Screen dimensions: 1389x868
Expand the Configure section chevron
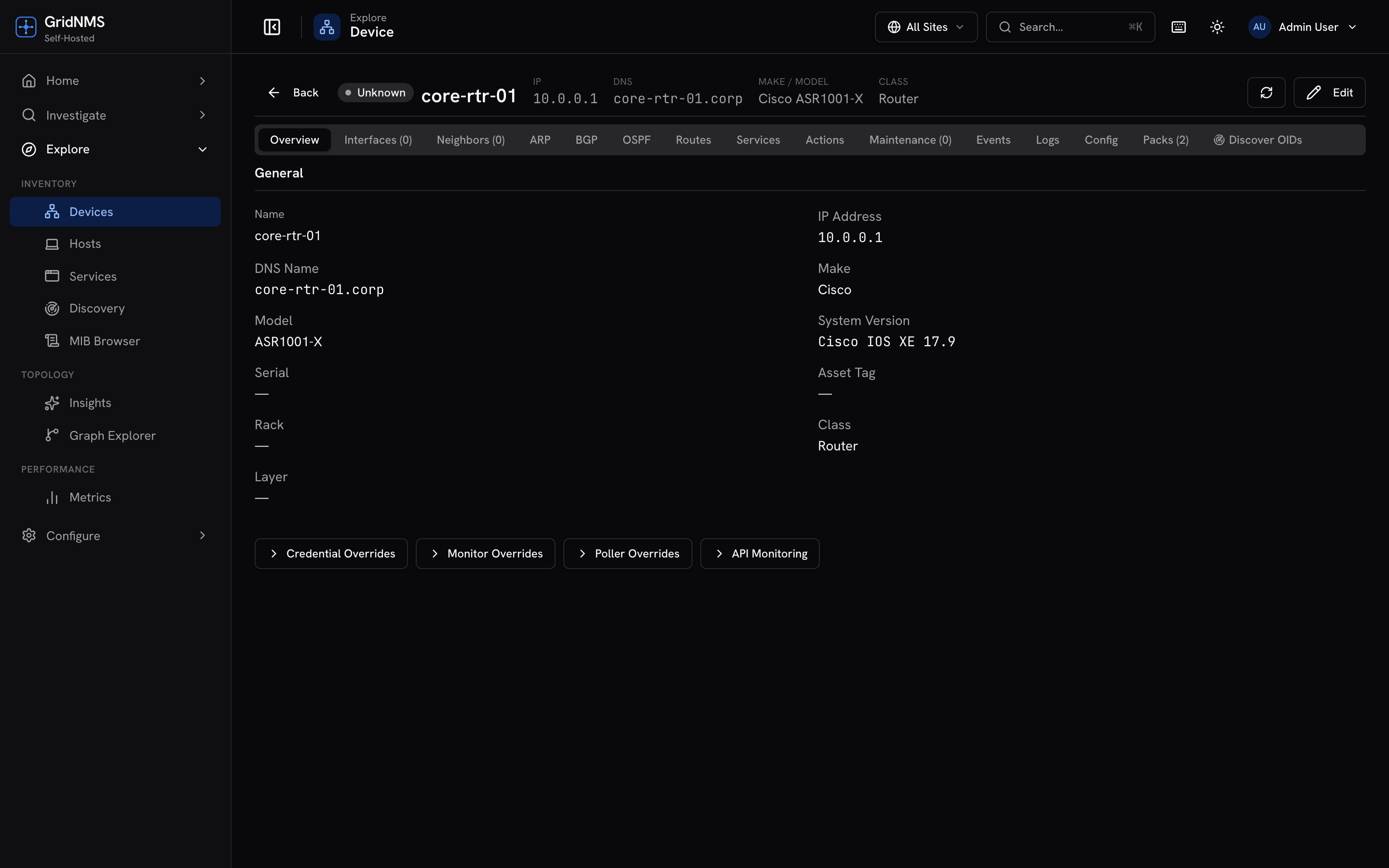202,536
